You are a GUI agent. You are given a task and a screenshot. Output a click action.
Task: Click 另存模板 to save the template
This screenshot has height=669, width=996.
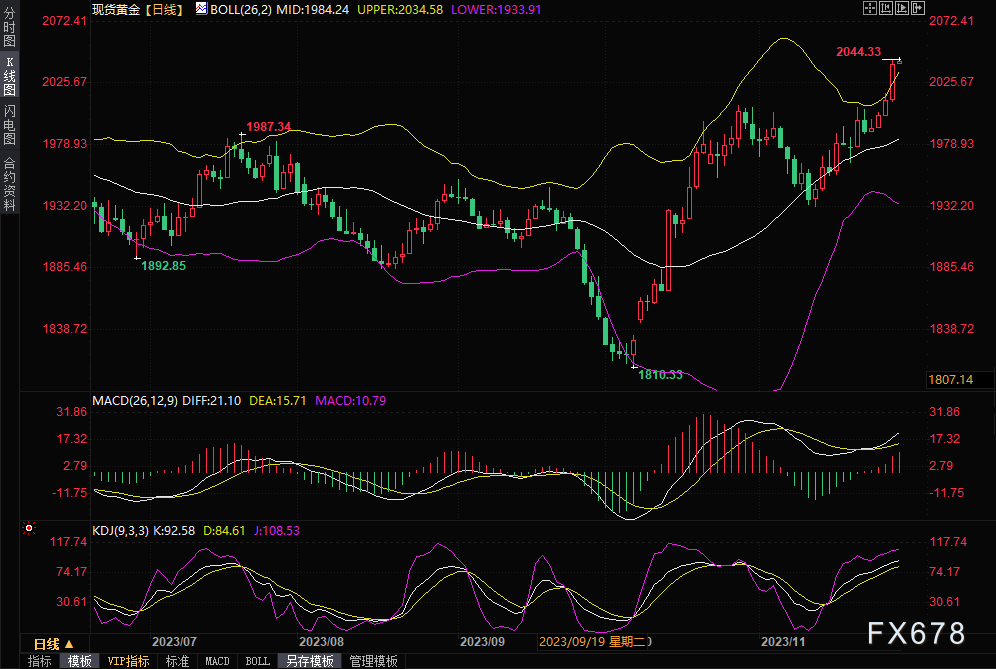[x=310, y=661]
